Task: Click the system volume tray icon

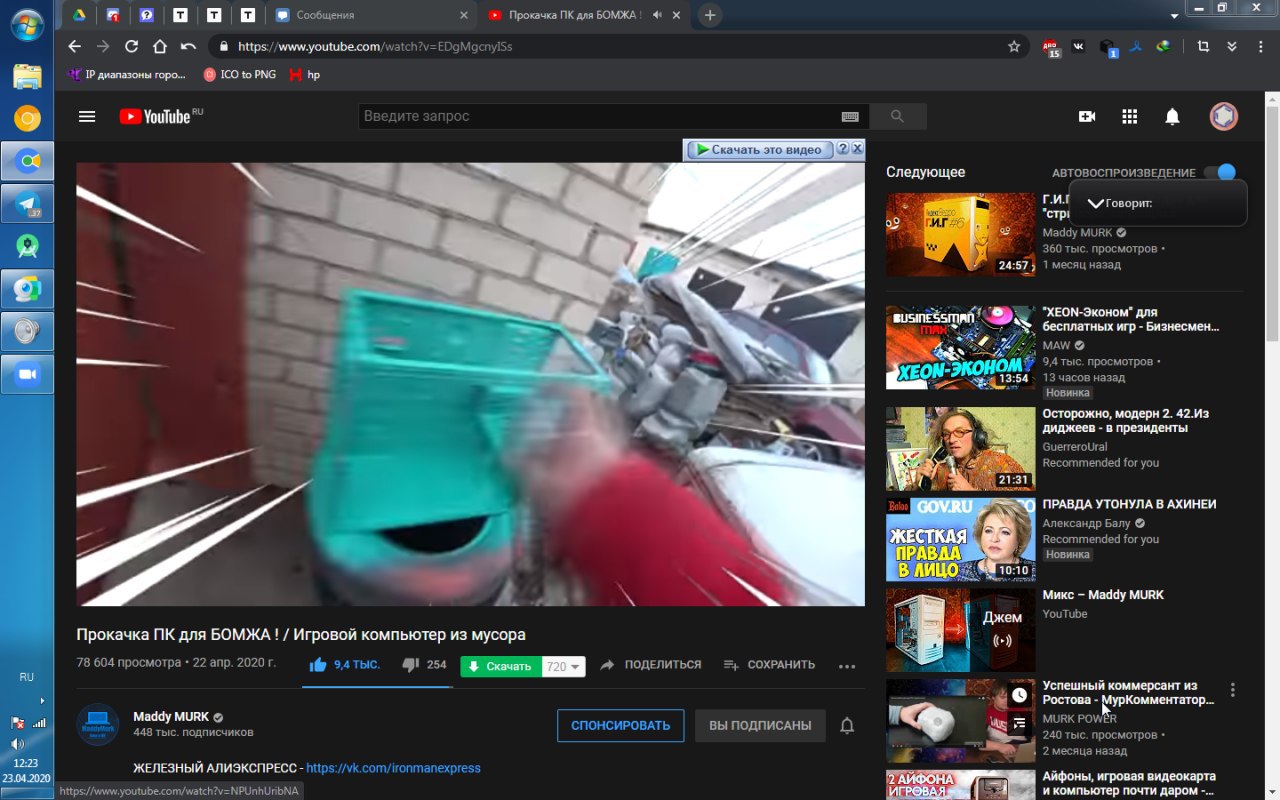Action: pyautogui.click(x=17, y=744)
